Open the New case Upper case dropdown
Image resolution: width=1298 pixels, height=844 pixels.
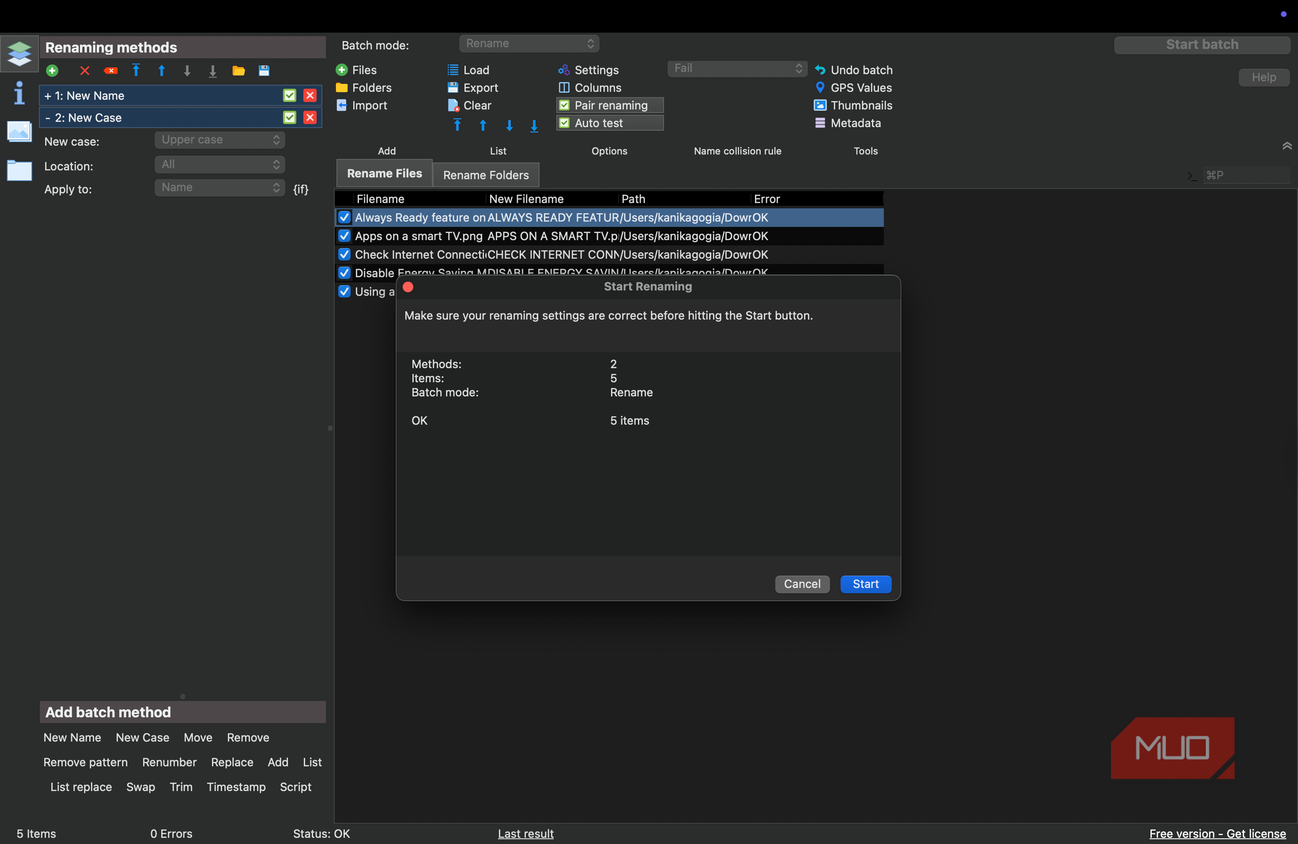coord(220,140)
